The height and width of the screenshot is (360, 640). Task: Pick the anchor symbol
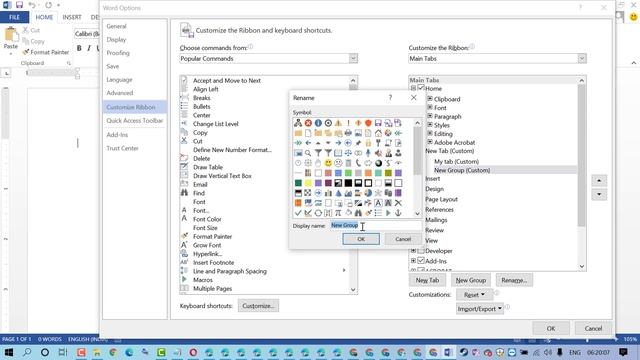[398, 213]
